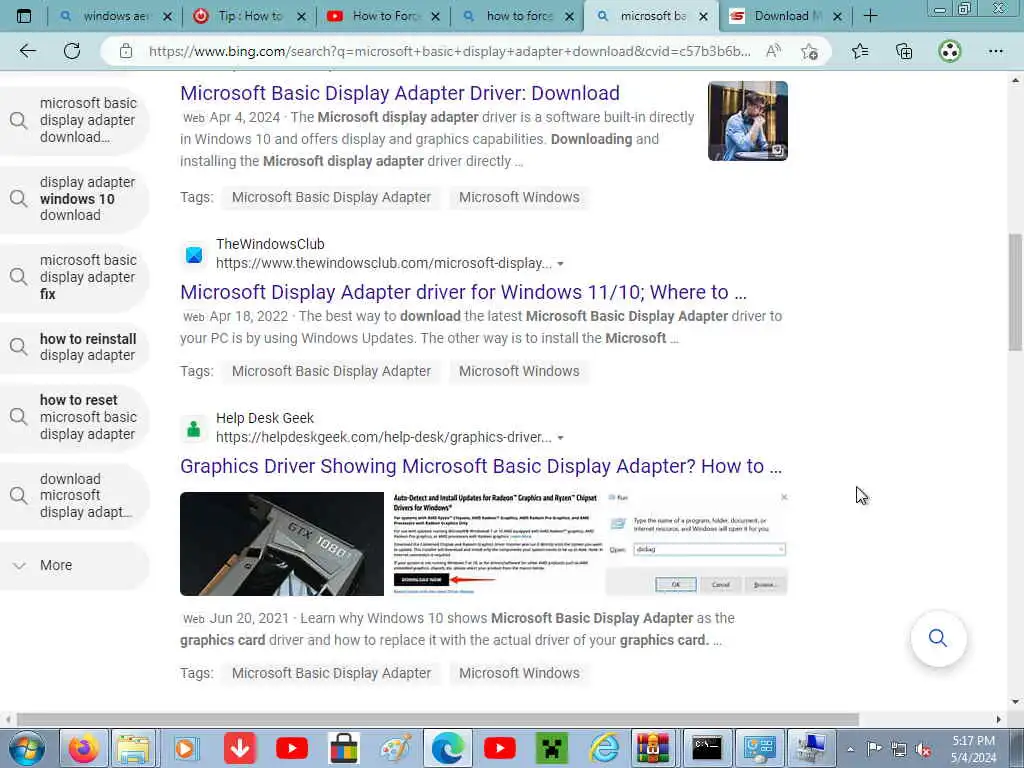This screenshot has height=768, width=1024.
Task: Show hidden tray icons arrow
Action: point(850,749)
